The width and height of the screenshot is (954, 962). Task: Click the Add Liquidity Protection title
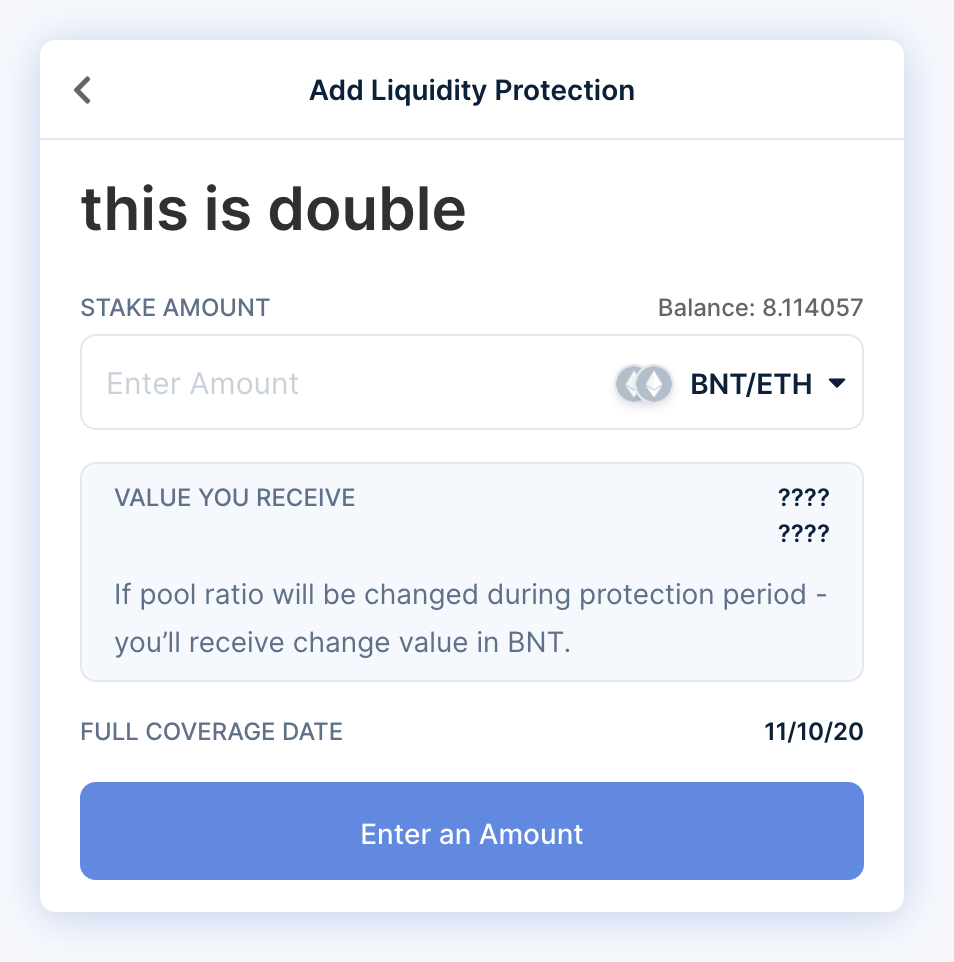coord(471,90)
